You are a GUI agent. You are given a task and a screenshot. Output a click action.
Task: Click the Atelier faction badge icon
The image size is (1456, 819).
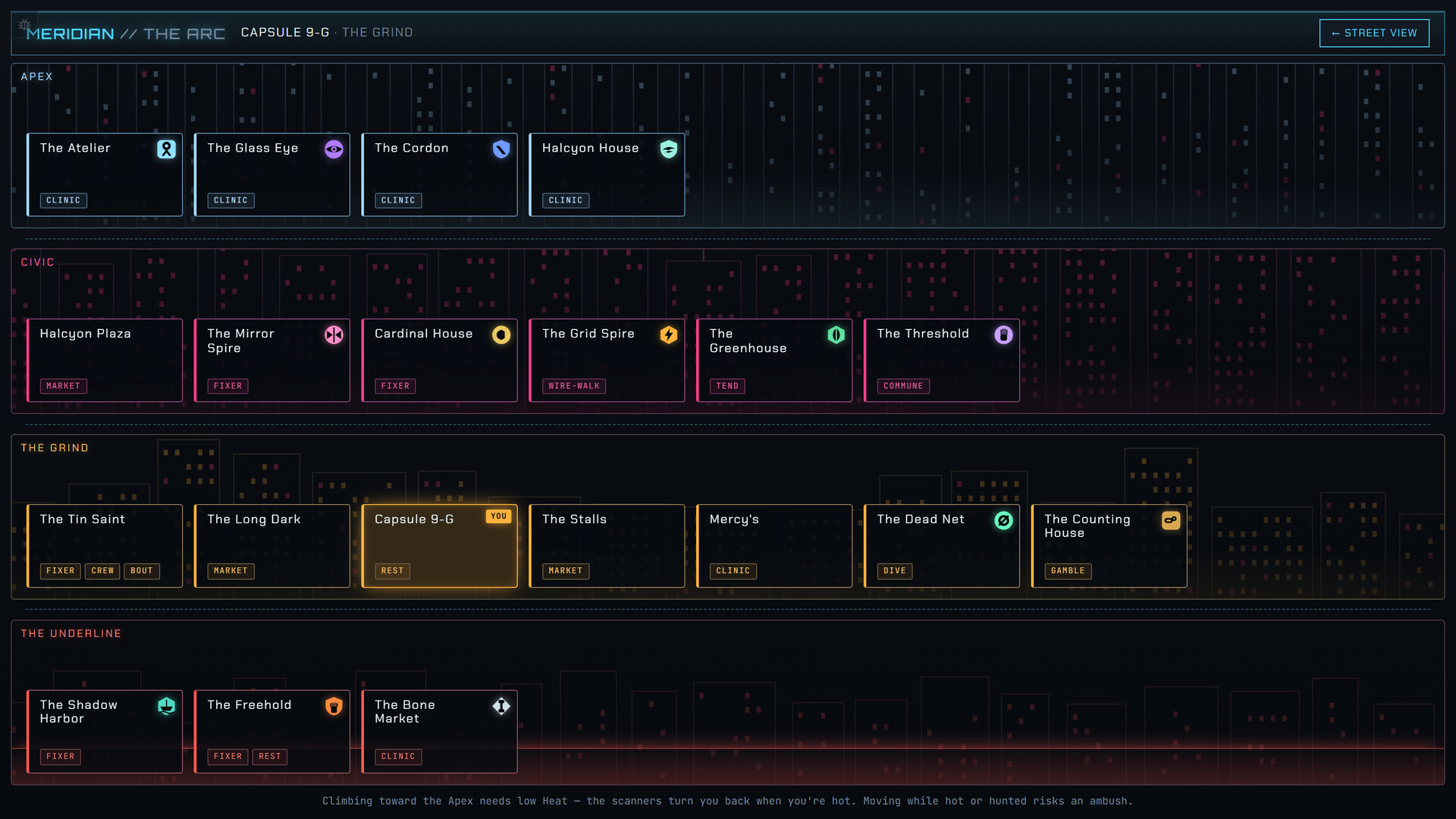click(x=166, y=149)
